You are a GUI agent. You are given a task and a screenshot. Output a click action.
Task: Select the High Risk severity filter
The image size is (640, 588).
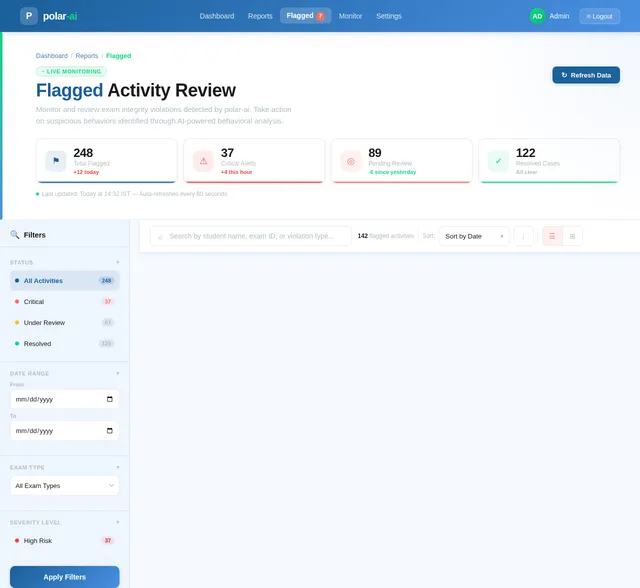tap(64, 541)
